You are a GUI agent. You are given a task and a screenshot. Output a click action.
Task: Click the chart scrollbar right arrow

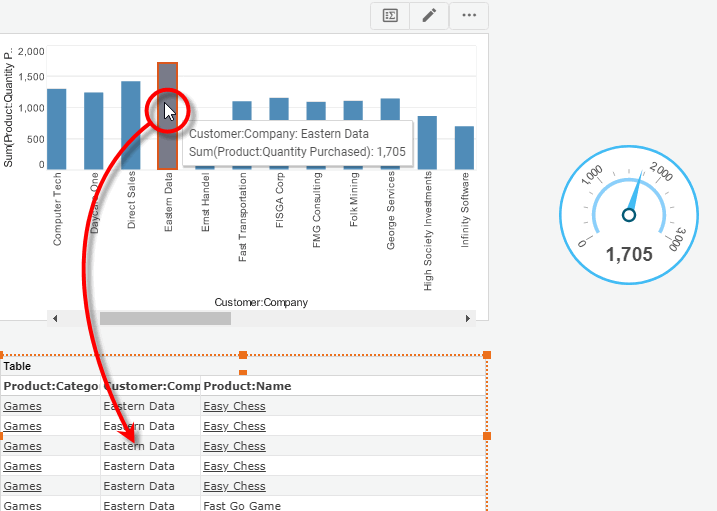tap(468, 318)
